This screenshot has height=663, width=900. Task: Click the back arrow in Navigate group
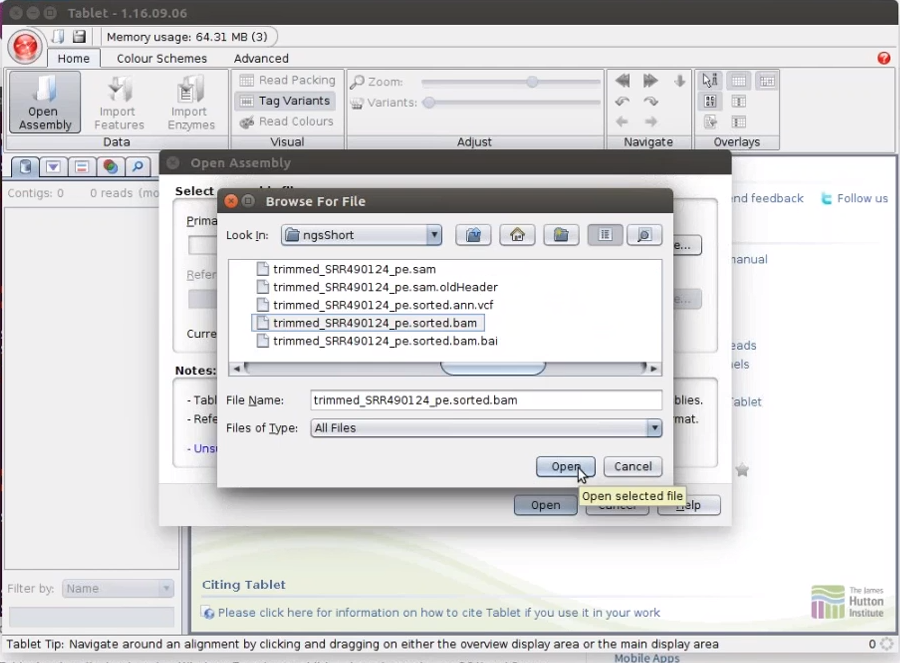622,122
